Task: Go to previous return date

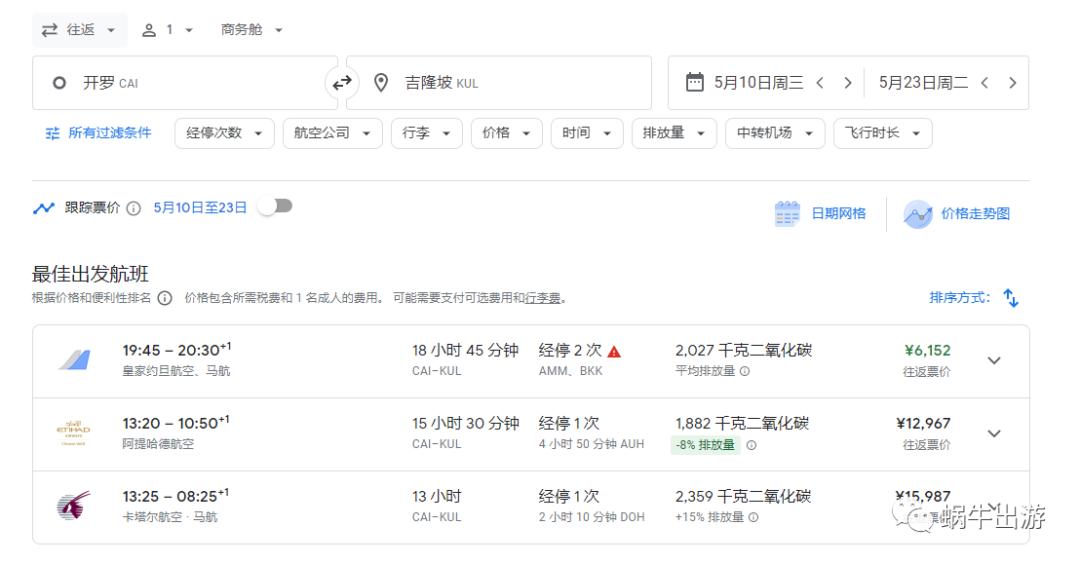Action: 984,83
